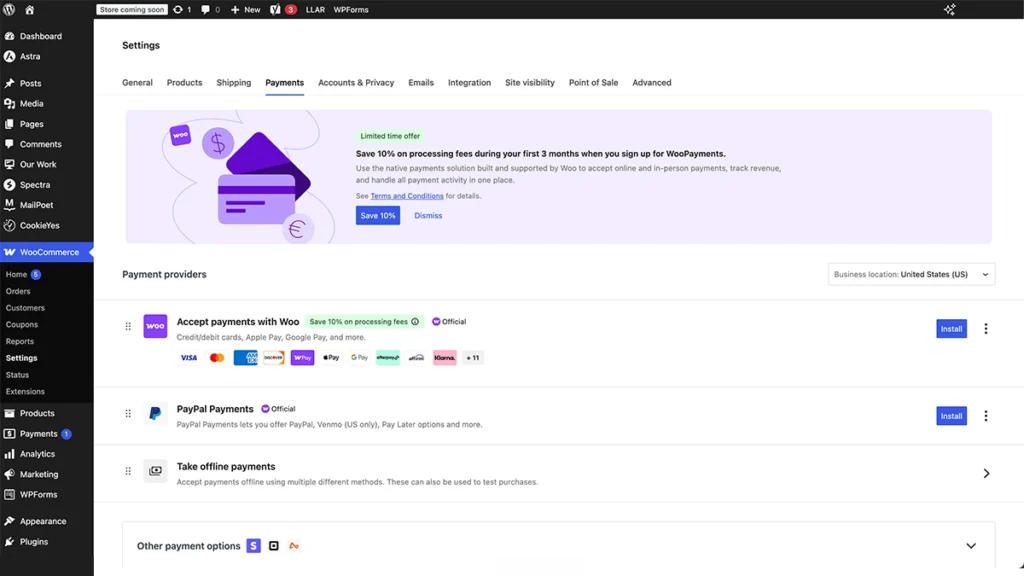1024x576 pixels.
Task: Open sidebar Payments with 1 notification
Action: coord(46,434)
